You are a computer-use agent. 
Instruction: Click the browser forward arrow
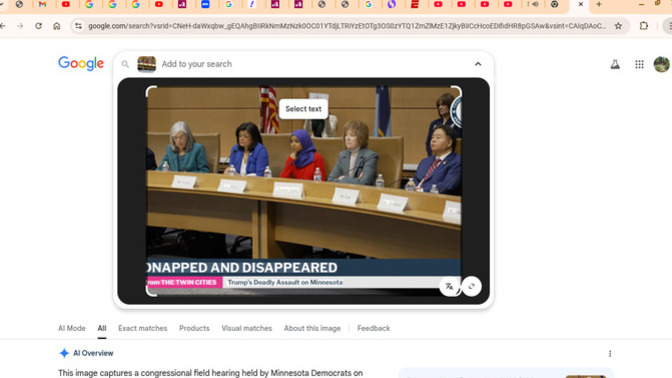pos(20,26)
